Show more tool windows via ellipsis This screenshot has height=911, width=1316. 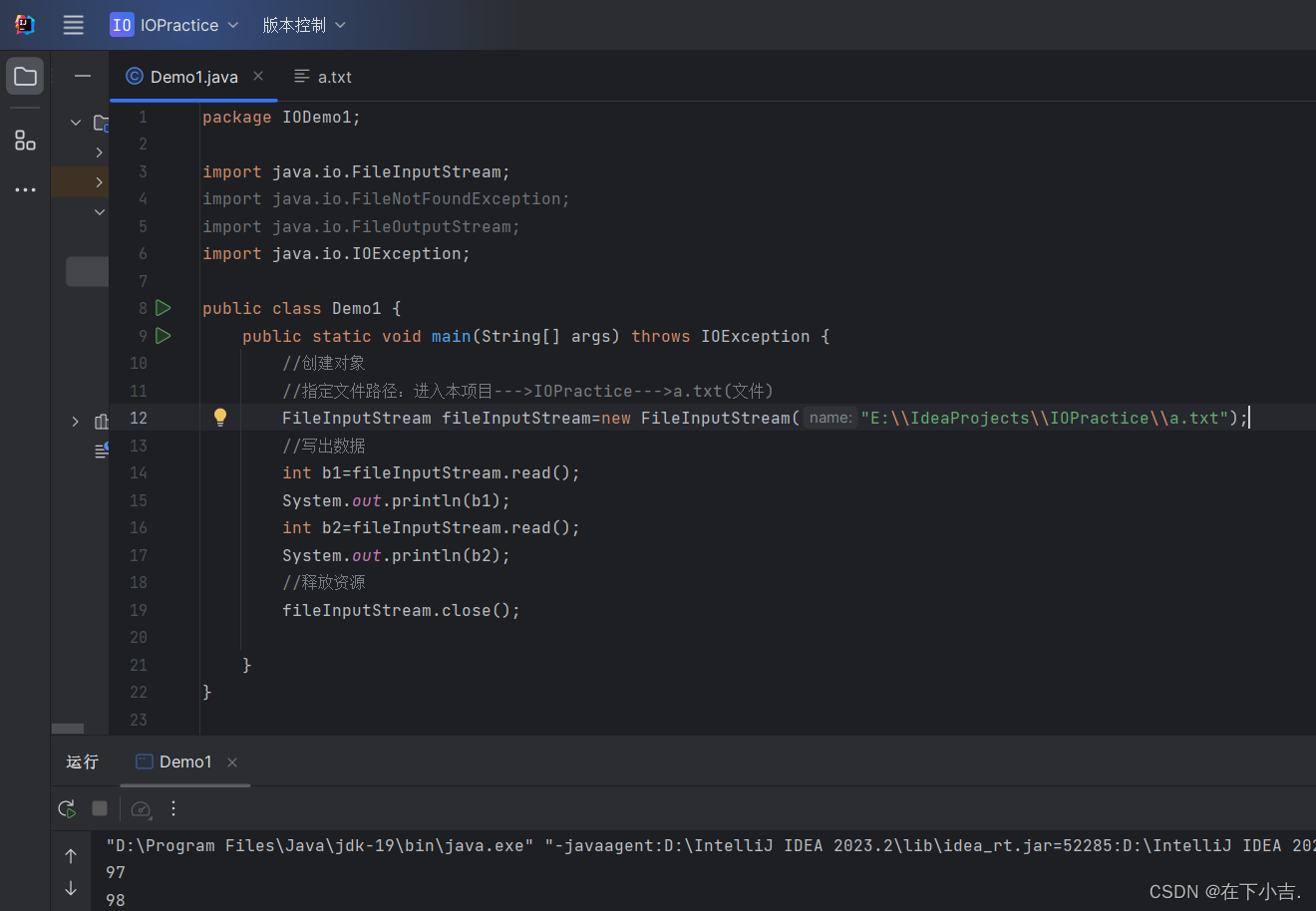point(25,189)
